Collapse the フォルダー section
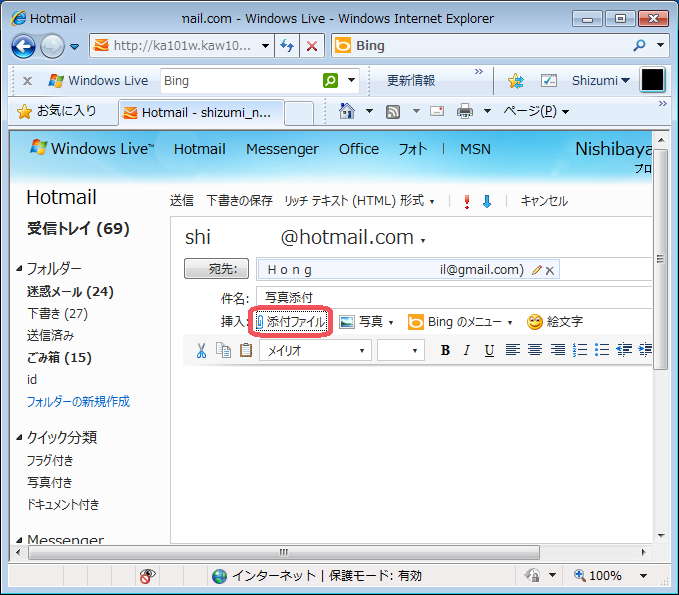 tap(19, 269)
